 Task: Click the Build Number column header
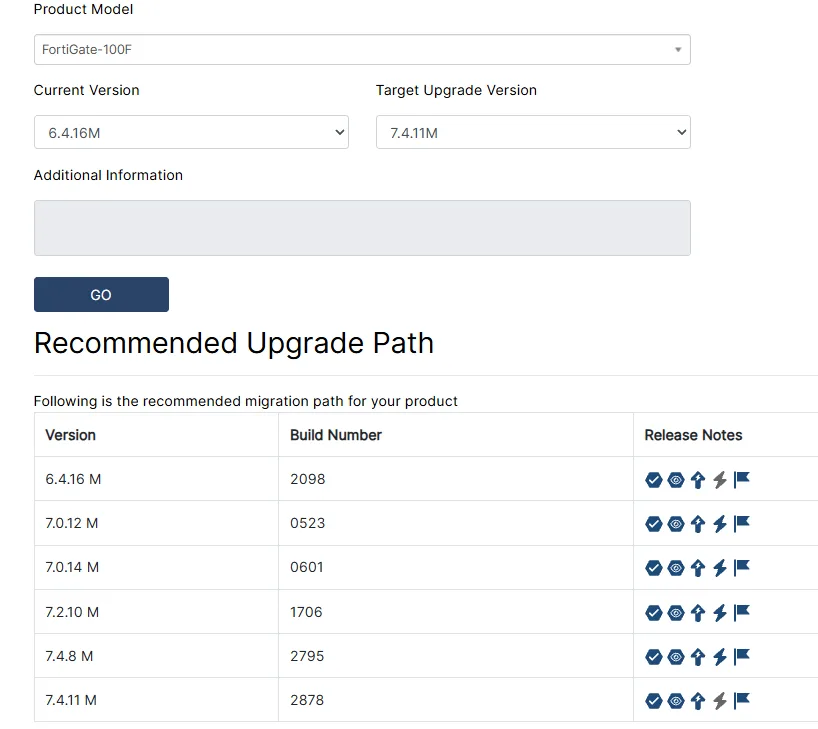pos(336,435)
